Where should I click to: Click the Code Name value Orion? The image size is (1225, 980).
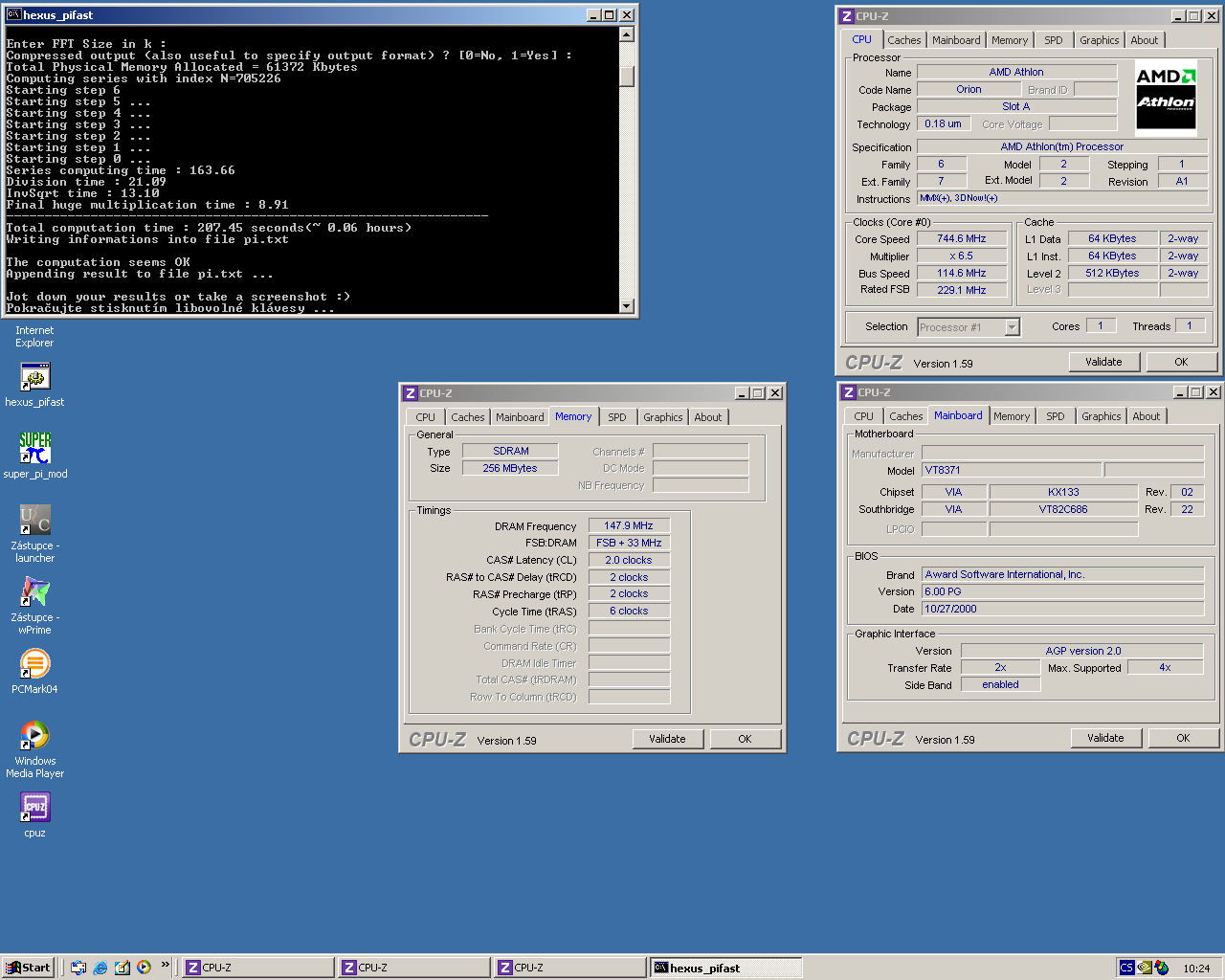point(969,89)
